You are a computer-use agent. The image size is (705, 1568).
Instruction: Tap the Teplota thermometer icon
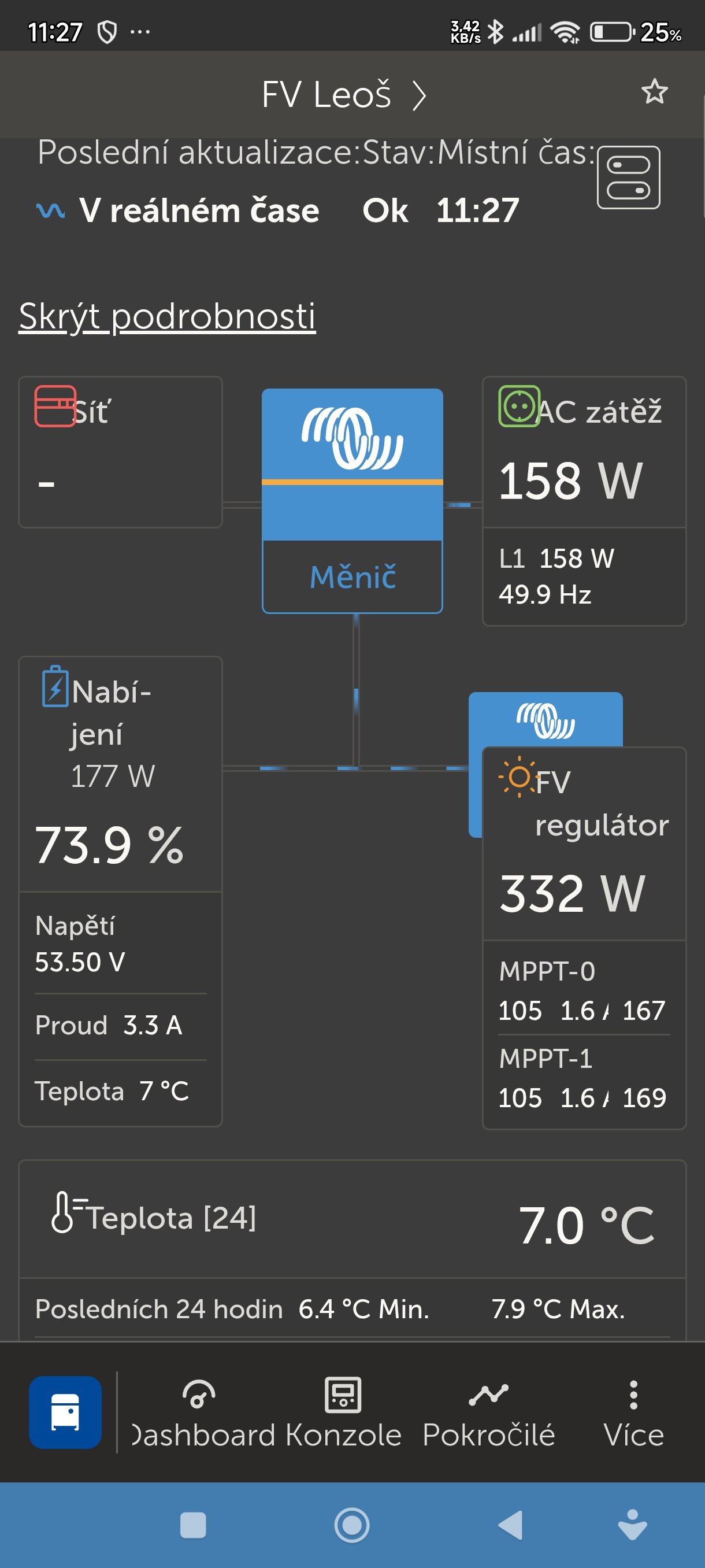(62, 1211)
